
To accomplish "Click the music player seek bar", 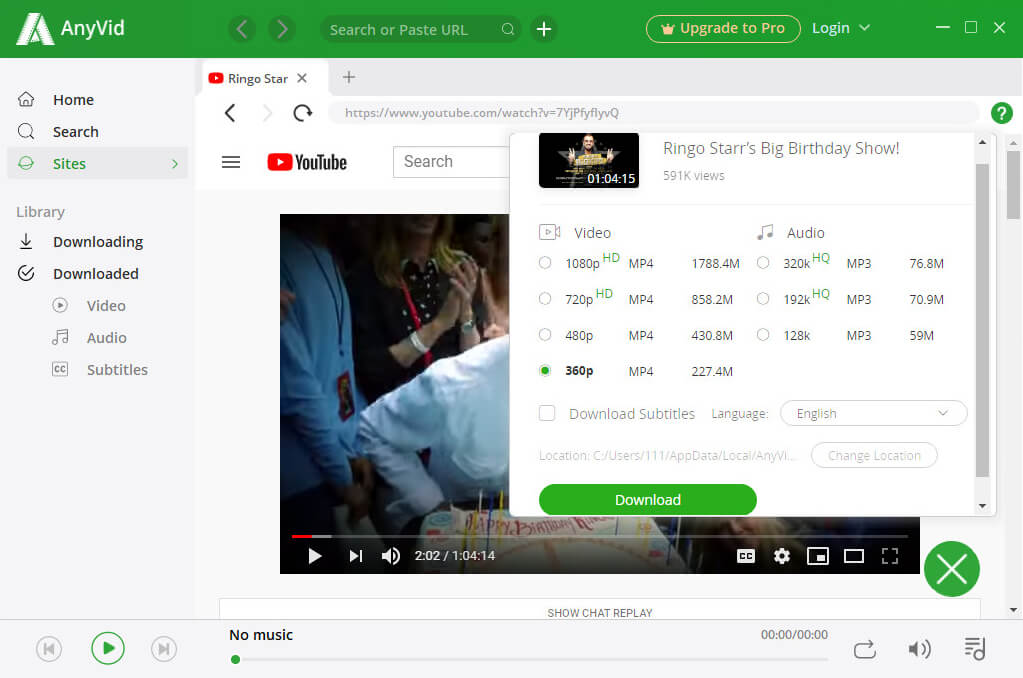I will pos(530,660).
